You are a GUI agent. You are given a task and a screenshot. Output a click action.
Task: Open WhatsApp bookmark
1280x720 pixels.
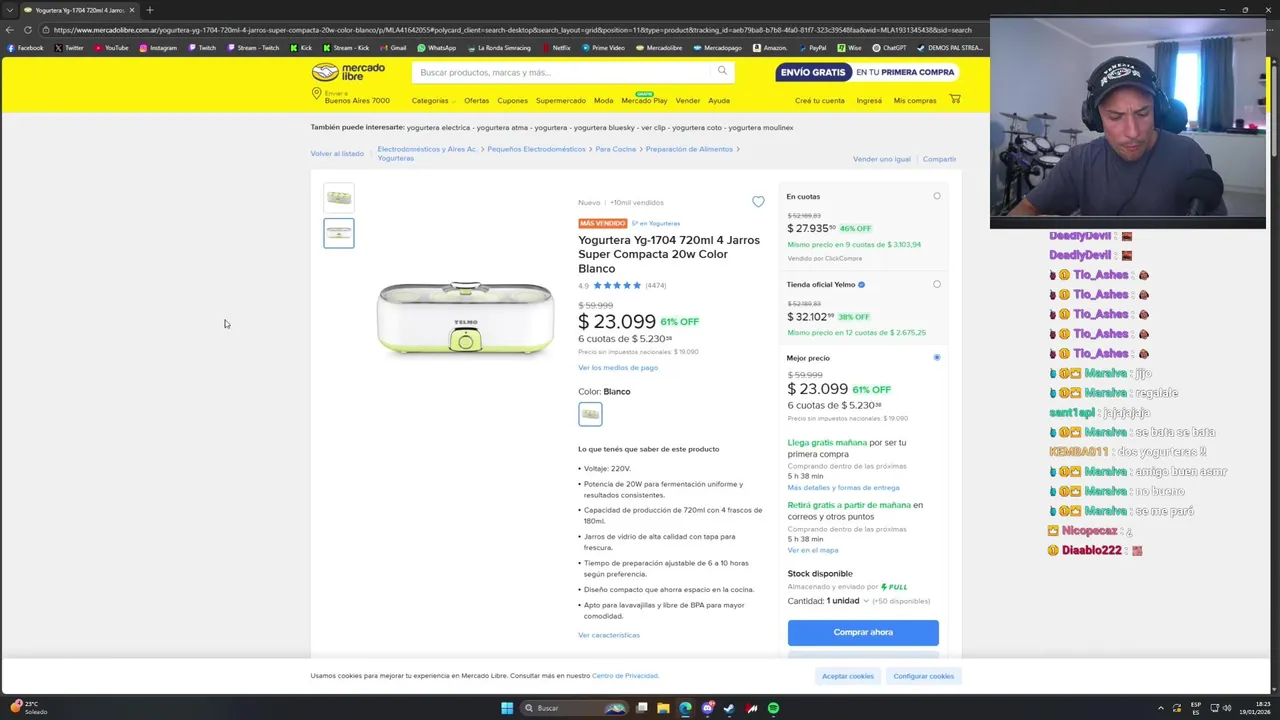pyautogui.click(x=436, y=47)
